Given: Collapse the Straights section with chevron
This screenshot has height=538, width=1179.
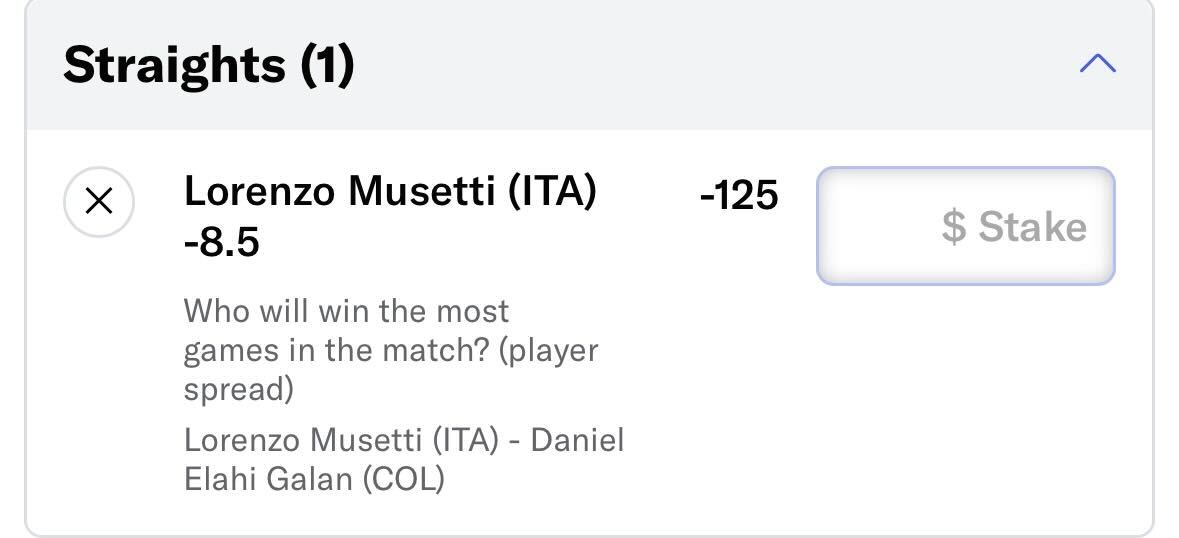Looking at the screenshot, I should (x=1097, y=63).
